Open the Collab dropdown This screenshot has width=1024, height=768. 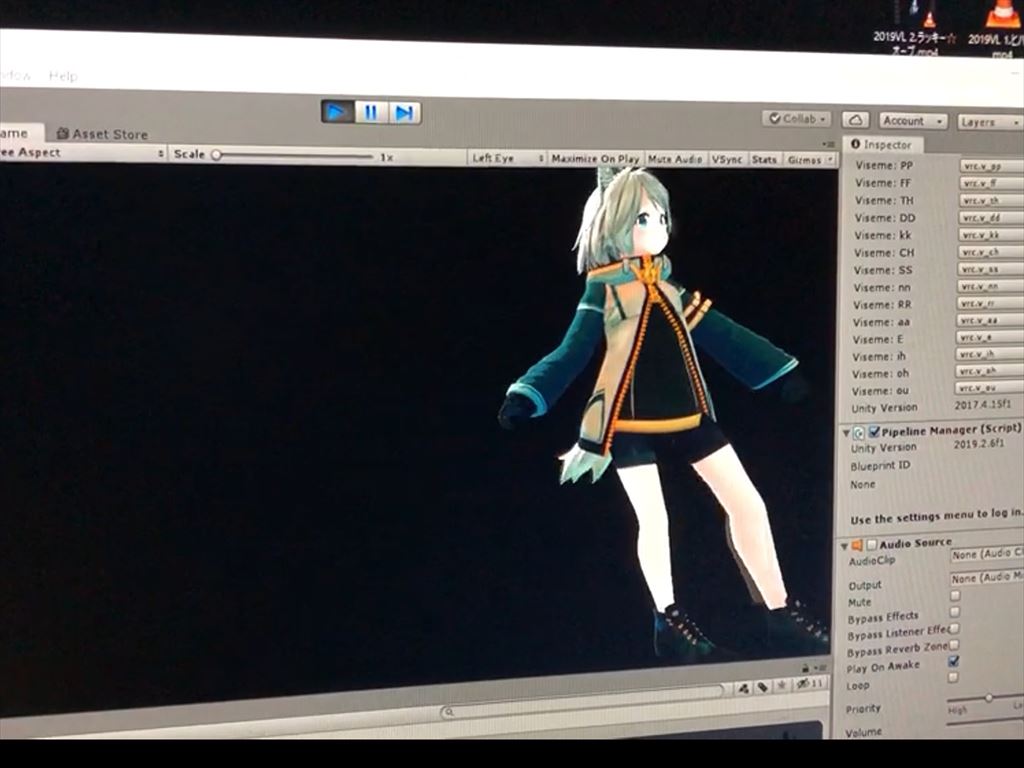[796, 119]
